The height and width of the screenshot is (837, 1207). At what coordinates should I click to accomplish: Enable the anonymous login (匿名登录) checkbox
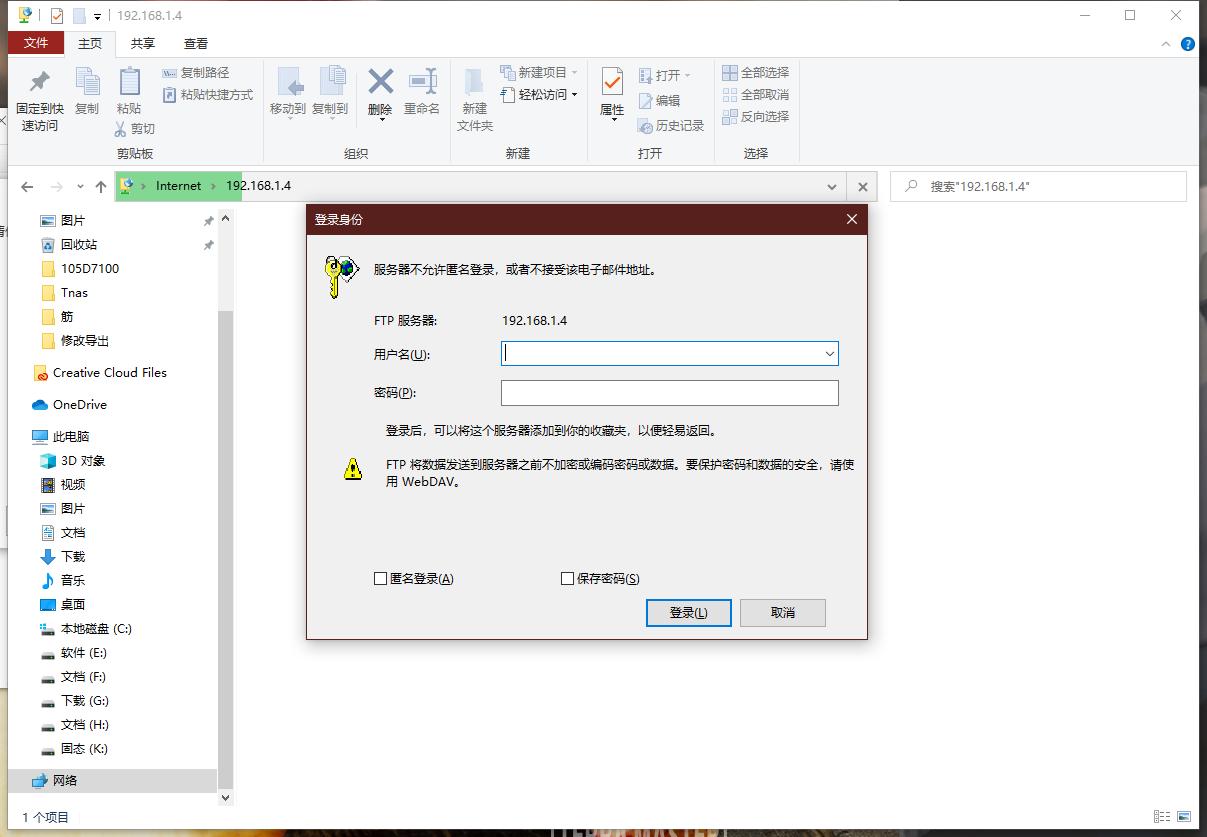point(380,578)
